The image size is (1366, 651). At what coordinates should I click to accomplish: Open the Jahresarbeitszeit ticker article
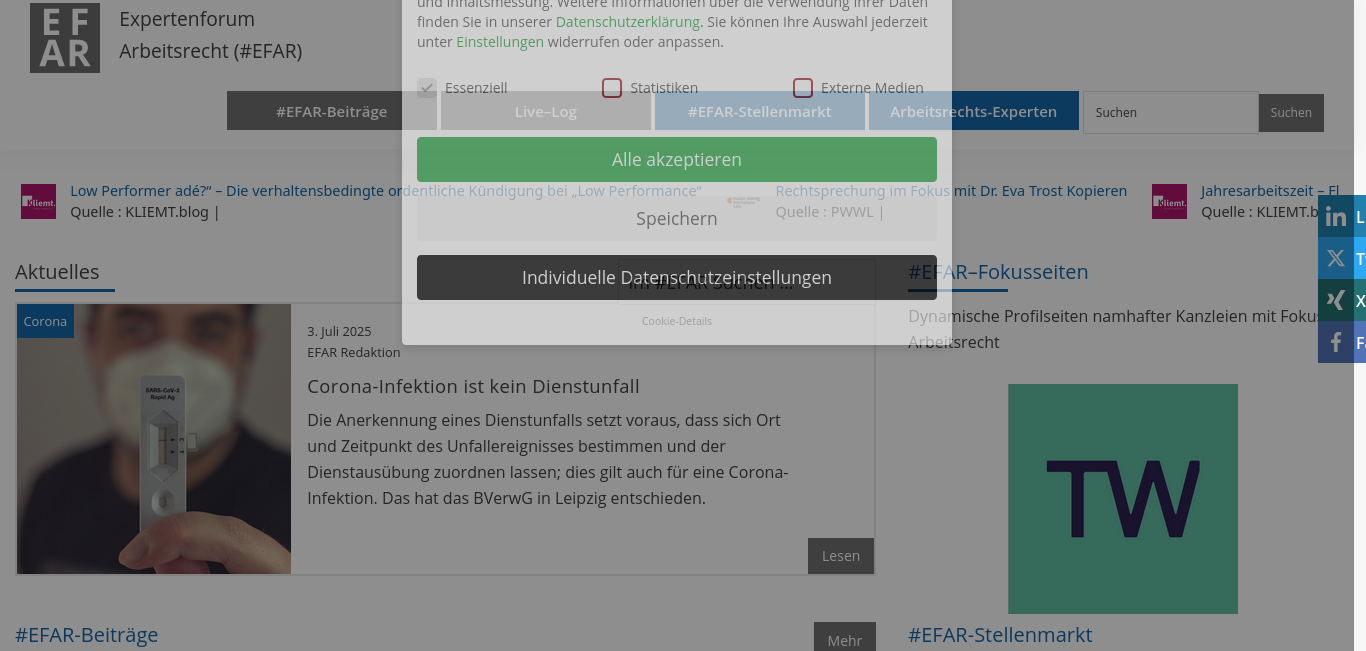coord(1270,191)
